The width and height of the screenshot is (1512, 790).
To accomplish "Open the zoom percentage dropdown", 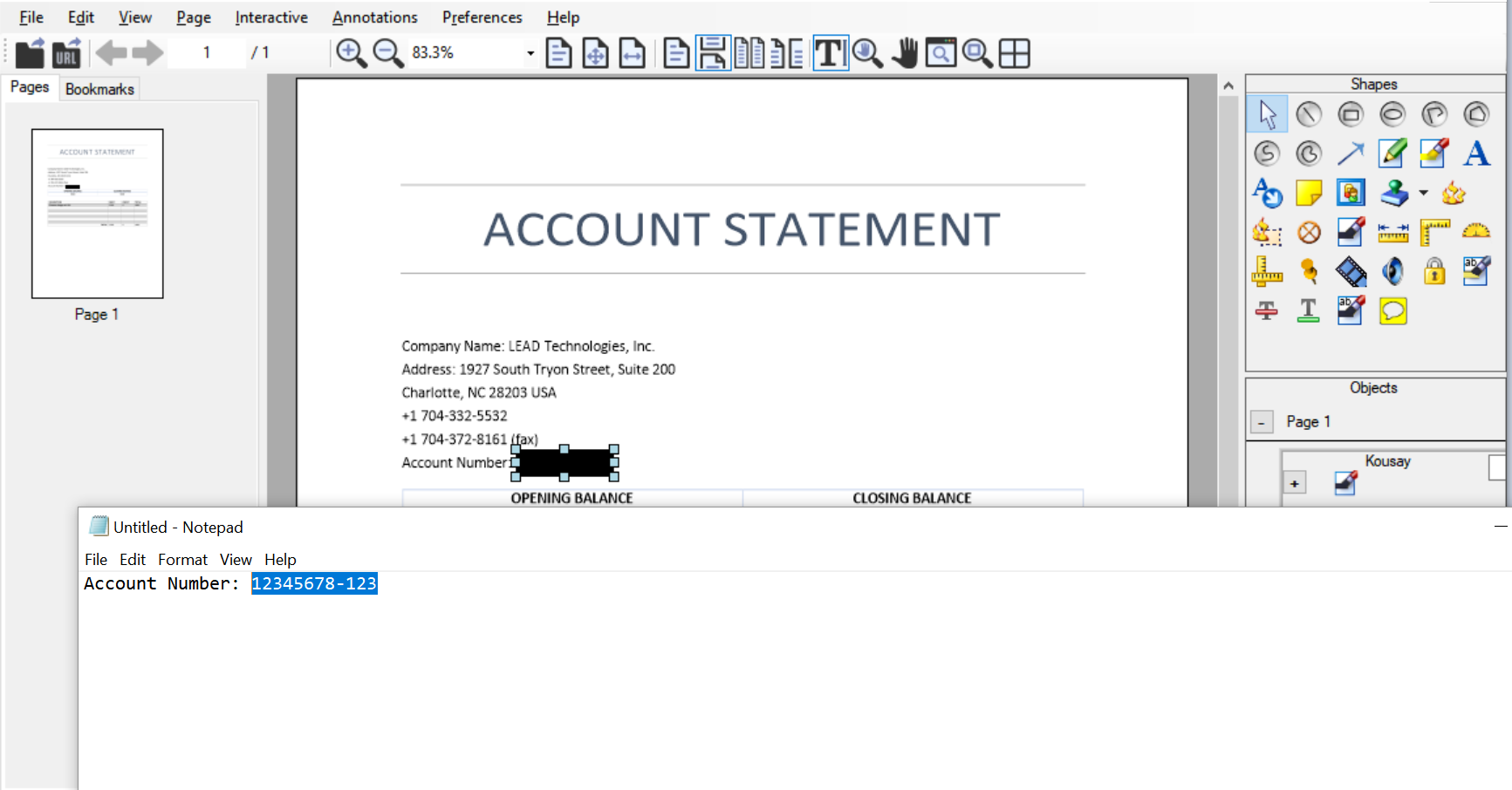I will (x=529, y=53).
